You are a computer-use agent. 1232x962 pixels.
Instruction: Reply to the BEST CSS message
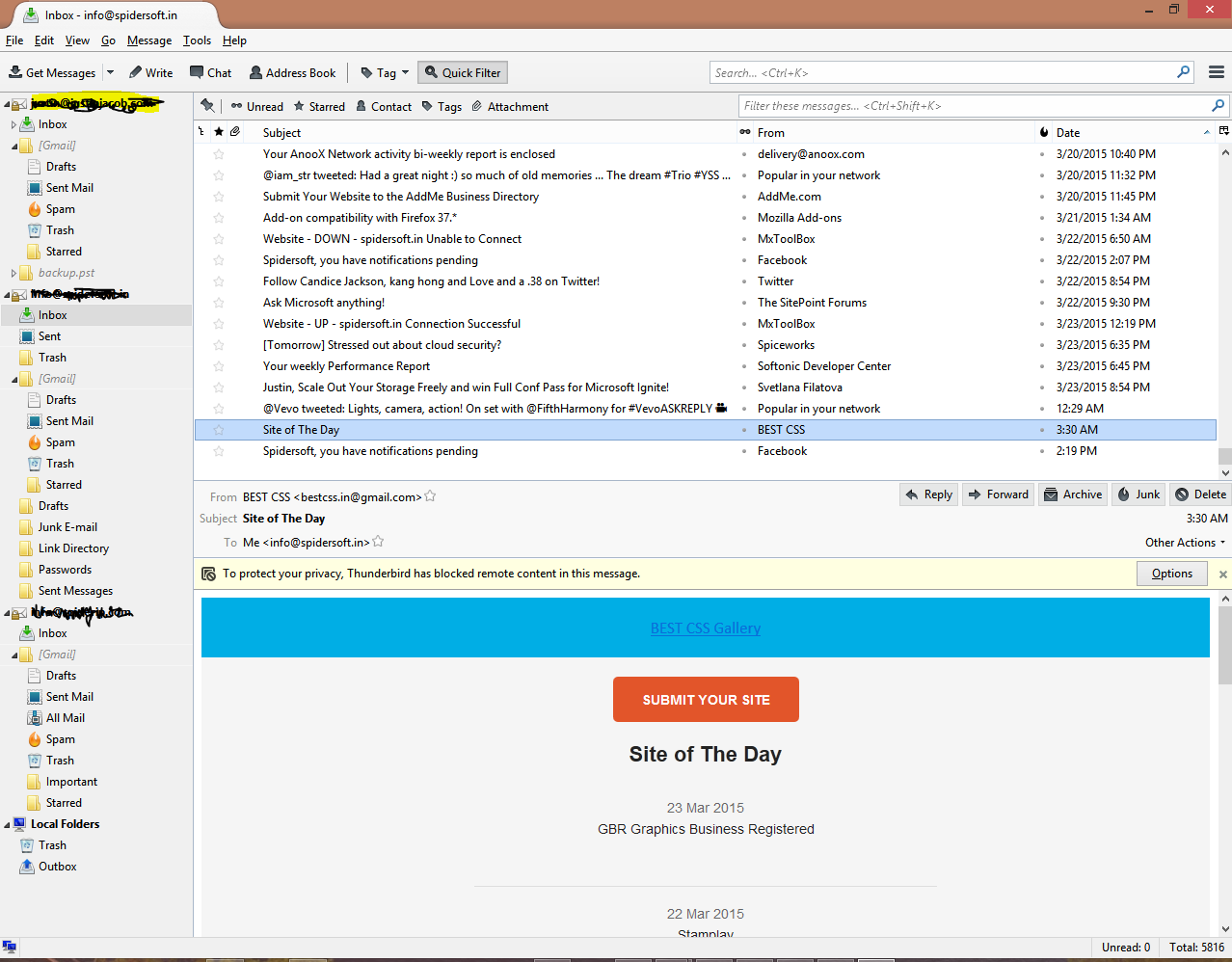click(929, 494)
